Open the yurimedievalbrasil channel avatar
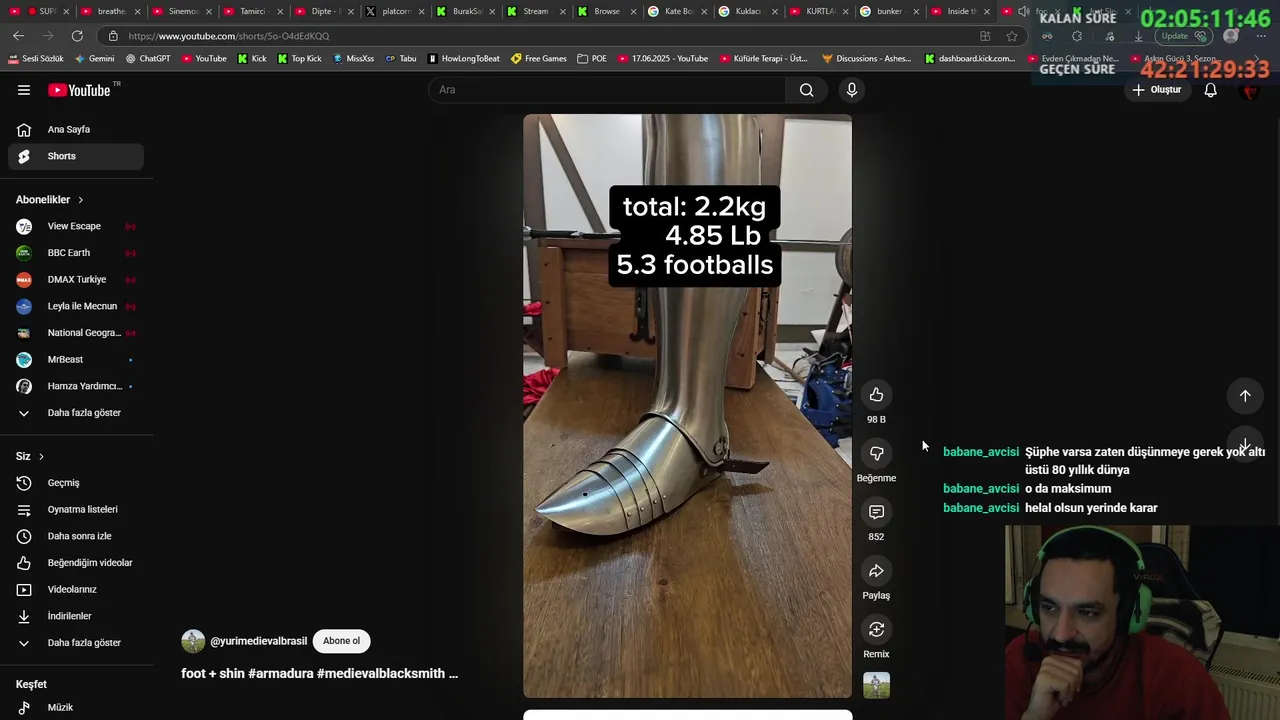Image resolution: width=1280 pixels, height=720 pixels. pos(193,641)
